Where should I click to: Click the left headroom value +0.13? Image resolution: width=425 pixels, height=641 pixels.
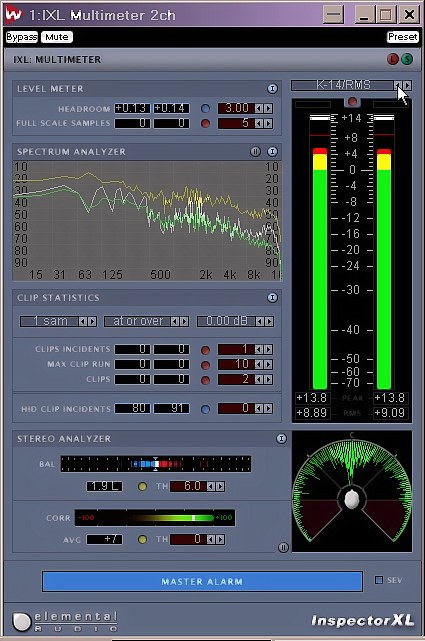pos(132,108)
